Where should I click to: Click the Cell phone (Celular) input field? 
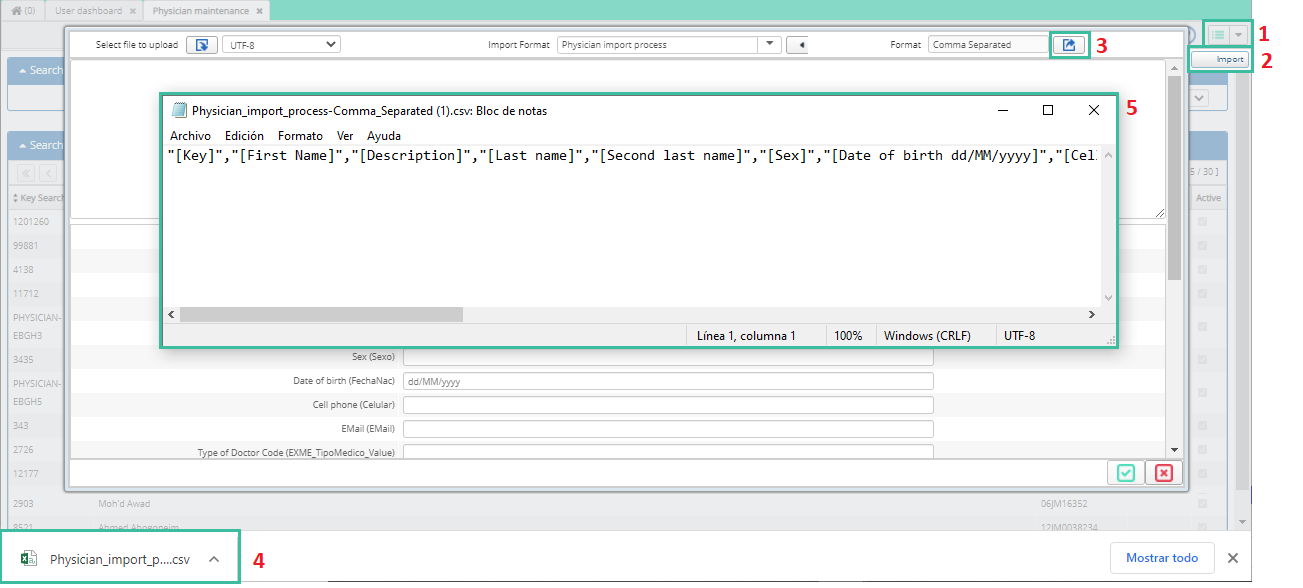point(668,405)
